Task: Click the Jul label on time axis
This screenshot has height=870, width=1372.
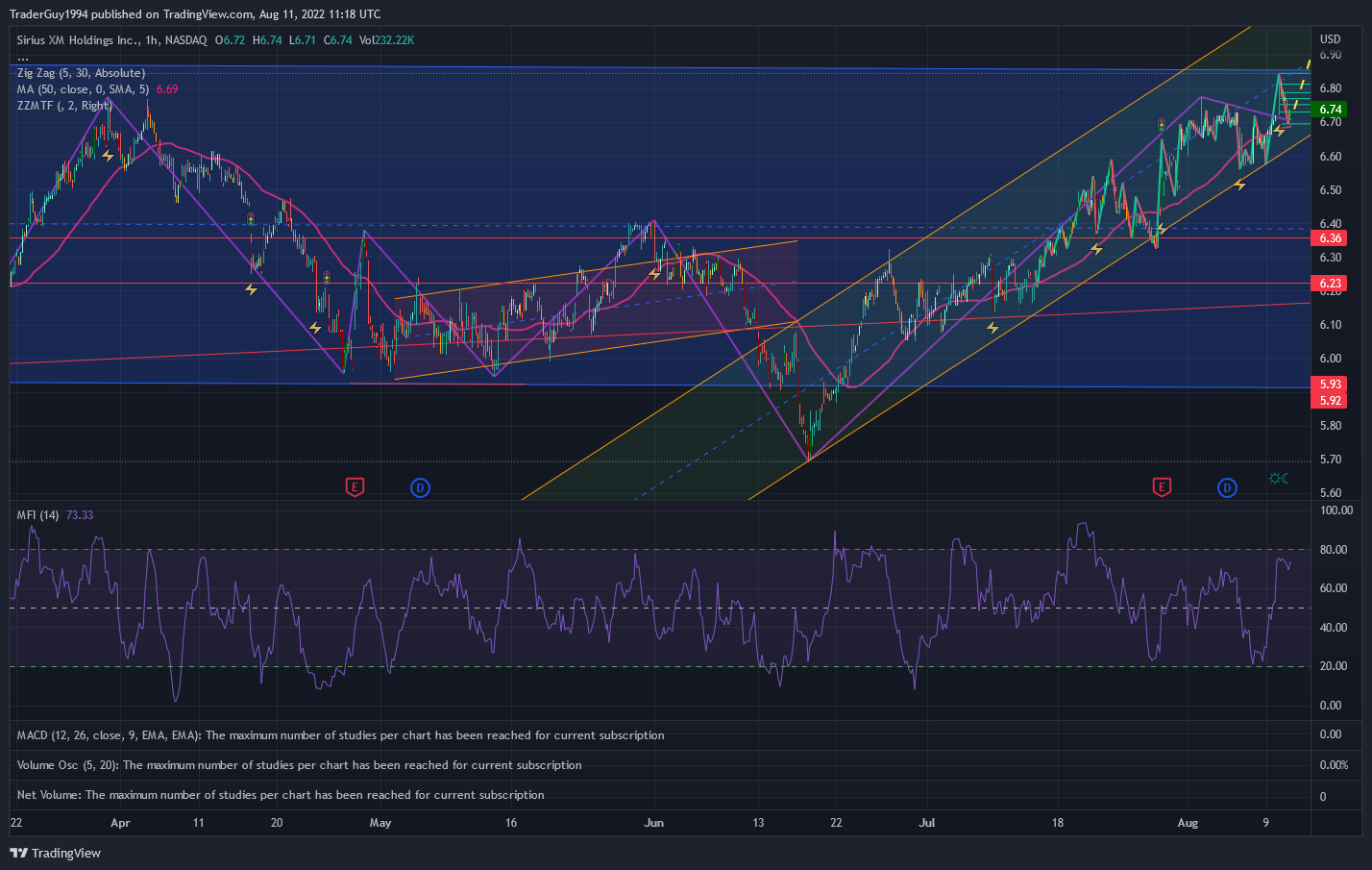Action: pyautogui.click(x=927, y=823)
